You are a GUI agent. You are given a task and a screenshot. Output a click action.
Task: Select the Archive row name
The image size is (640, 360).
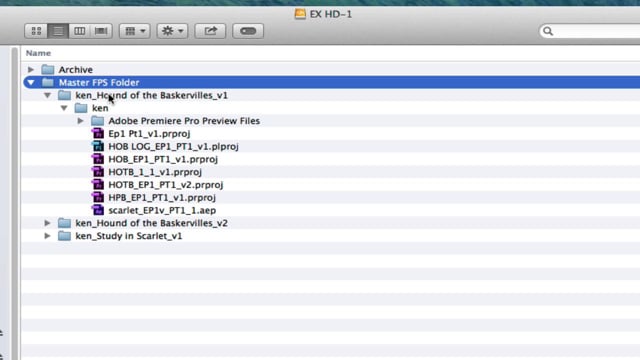coord(76,70)
